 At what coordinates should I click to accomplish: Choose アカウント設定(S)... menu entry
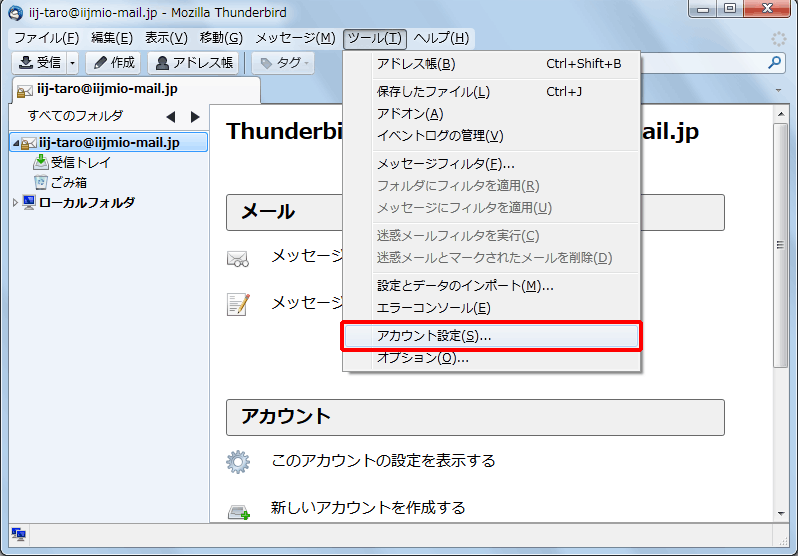491,336
